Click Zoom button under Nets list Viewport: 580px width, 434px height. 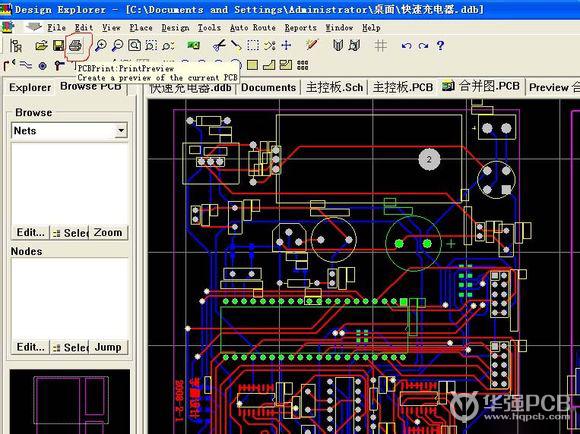[x=108, y=233]
